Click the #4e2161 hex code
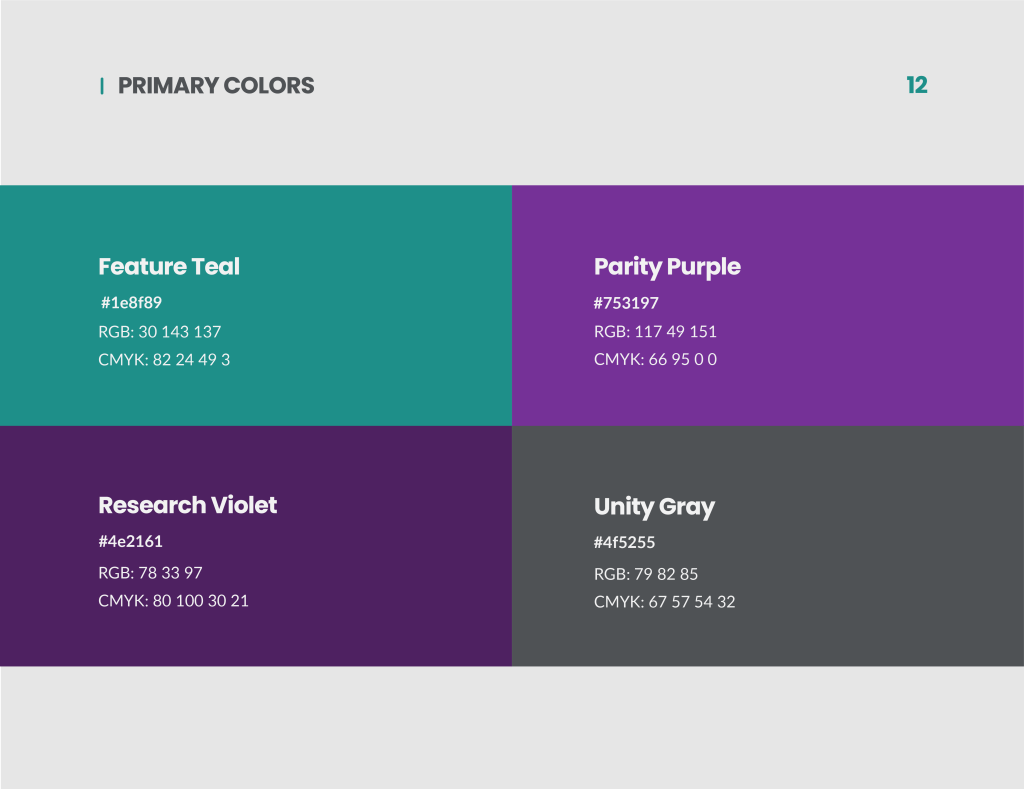This screenshot has height=789, width=1024. coord(130,541)
